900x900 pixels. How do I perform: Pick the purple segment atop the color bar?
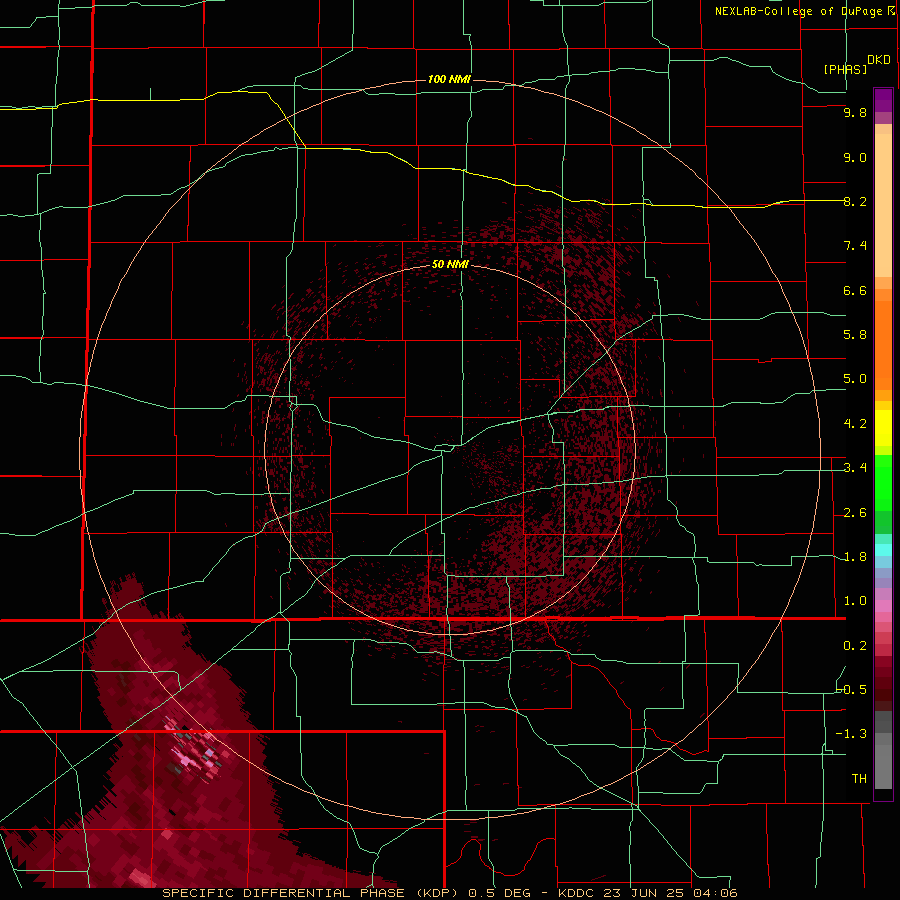[883, 100]
